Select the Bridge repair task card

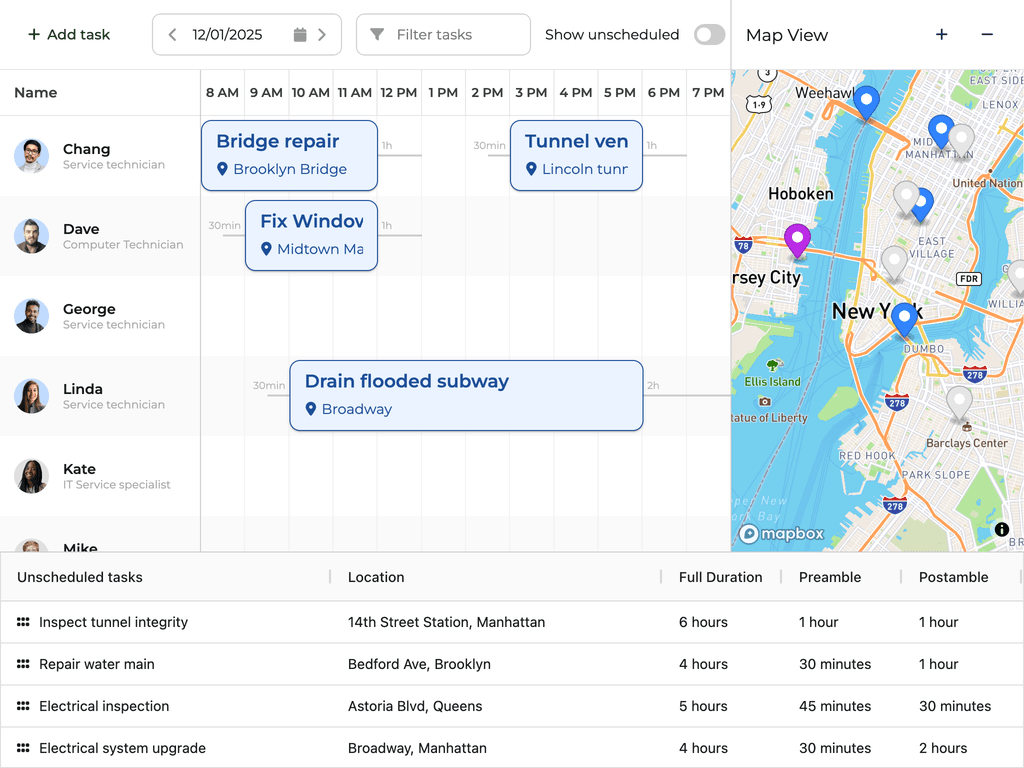point(289,155)
